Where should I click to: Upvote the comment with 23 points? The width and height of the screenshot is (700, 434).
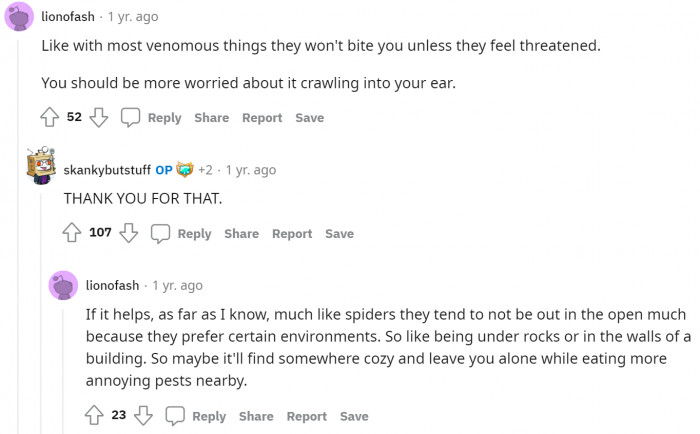[95, 416]
